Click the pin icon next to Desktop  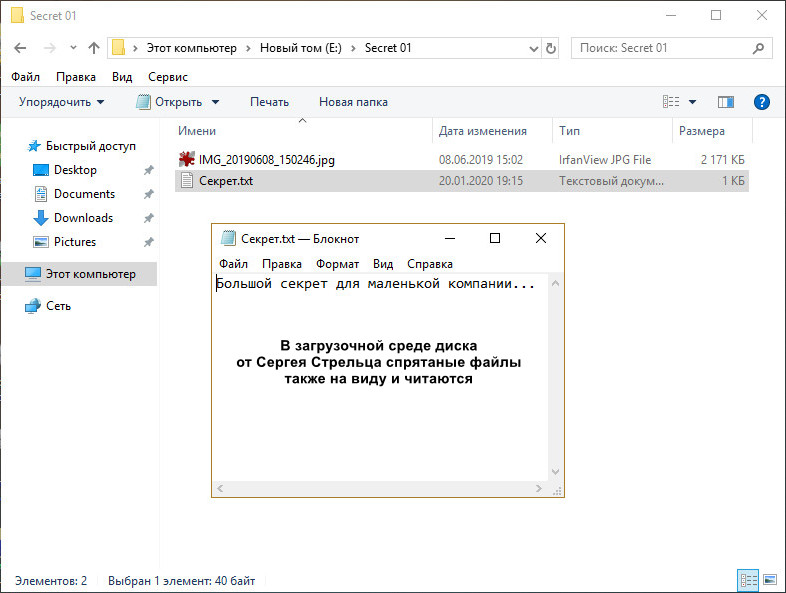pos(148,170)
